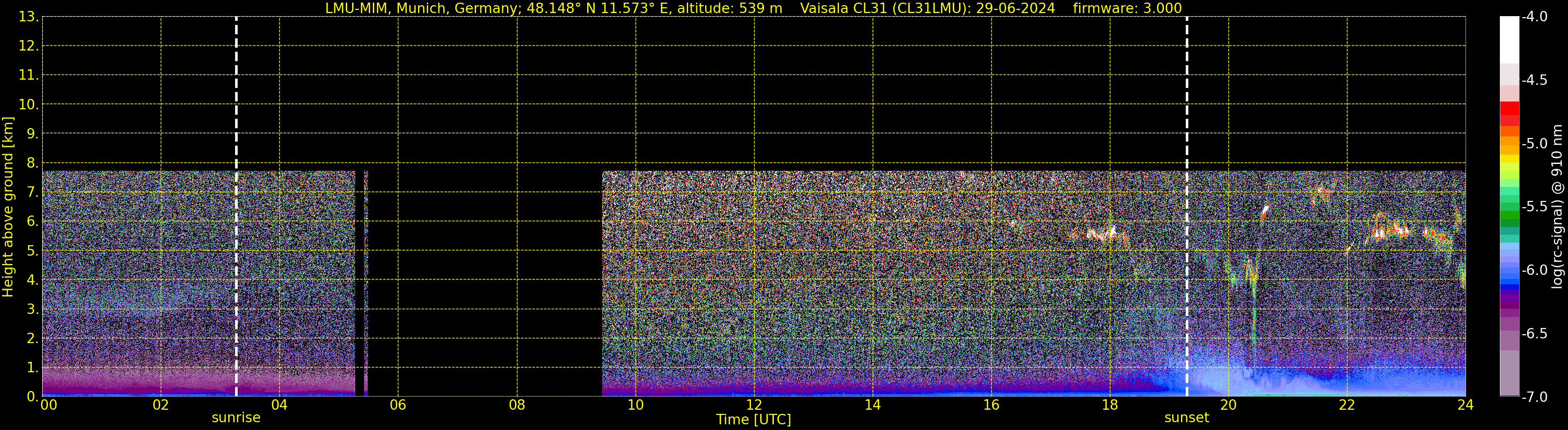Pick the white top segment of the colorbar
The width and height of the screenshot is (1568, 430).
[x=1509, y=40]
